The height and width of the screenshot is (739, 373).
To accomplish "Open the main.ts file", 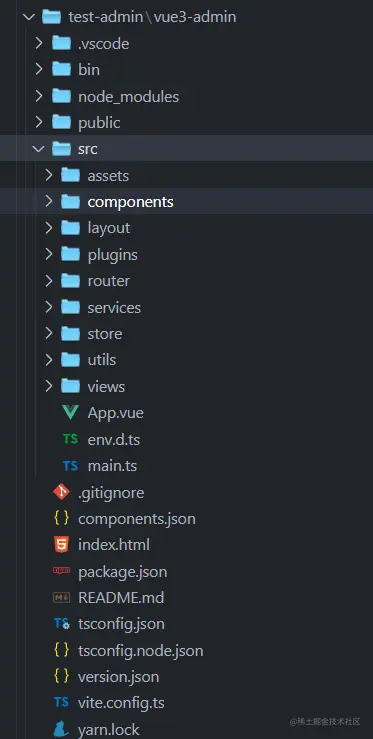I will coord(112,466).
